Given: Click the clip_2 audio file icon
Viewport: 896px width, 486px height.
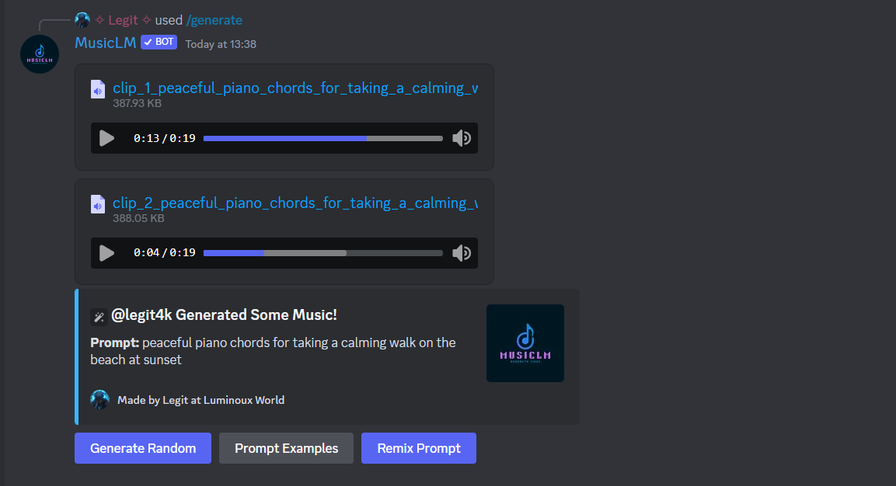Looking at the screenshot, I should coord(98,204).
